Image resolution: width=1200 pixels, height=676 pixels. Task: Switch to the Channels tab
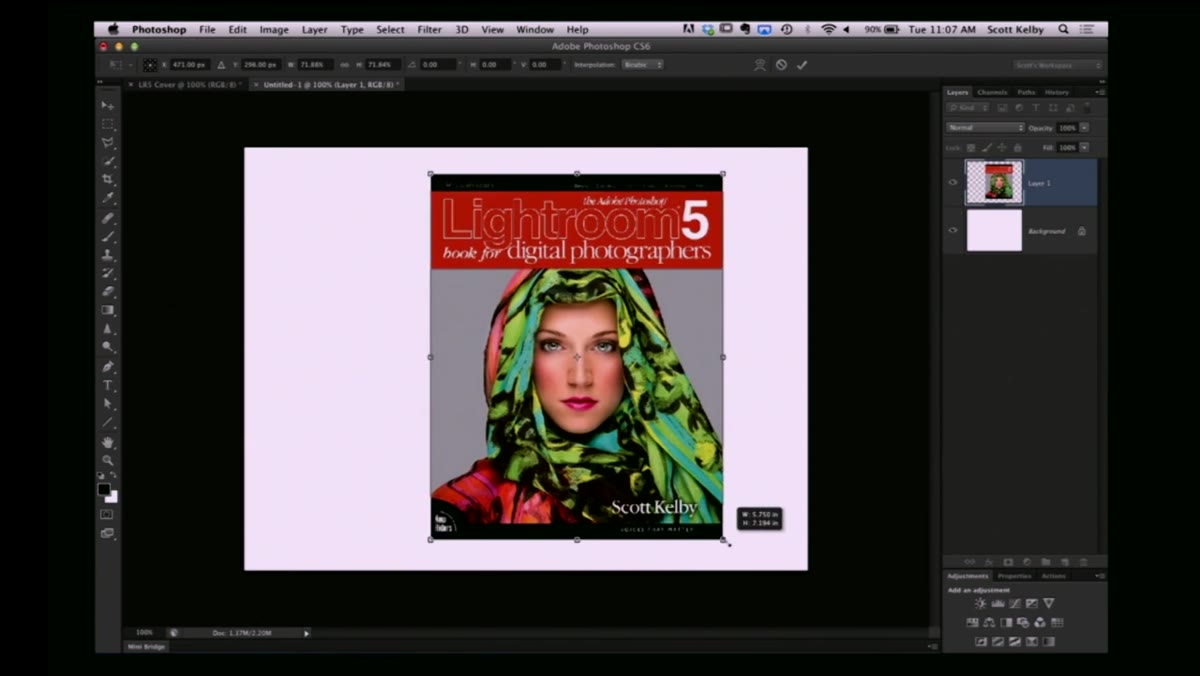pyautogui.click(x=992, y=92)
